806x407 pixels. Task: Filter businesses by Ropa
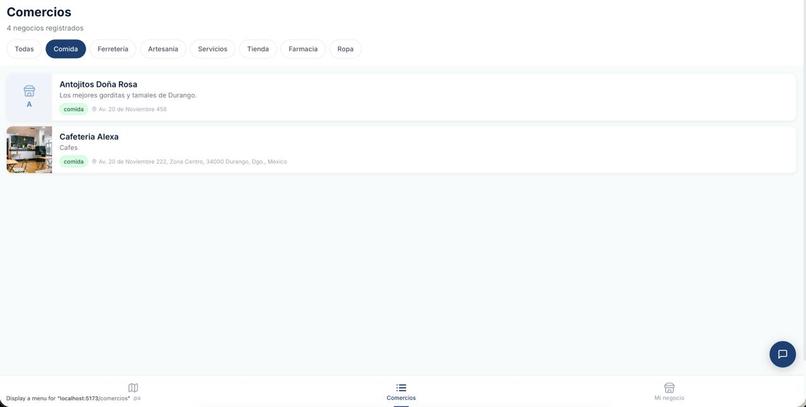(x=345, y=49)
